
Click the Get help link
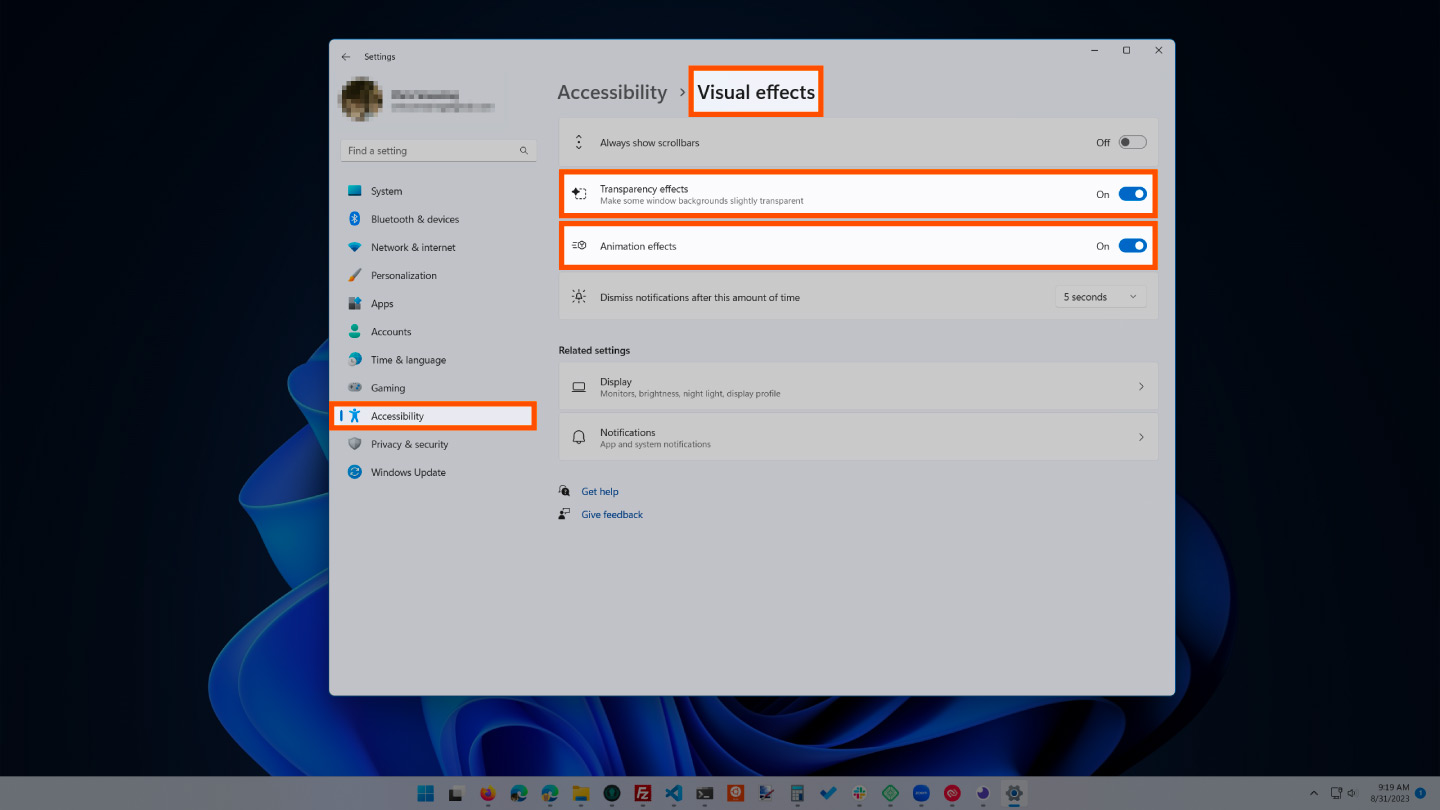tap(600, 491)
